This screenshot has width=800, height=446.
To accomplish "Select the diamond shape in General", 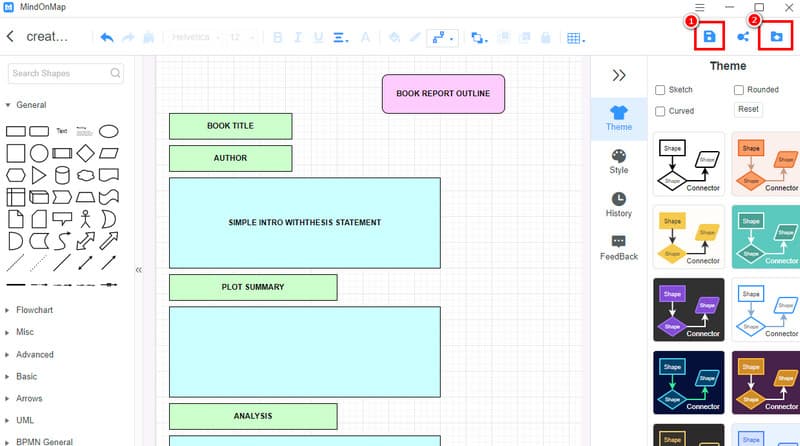I will (x=86, y=153).
